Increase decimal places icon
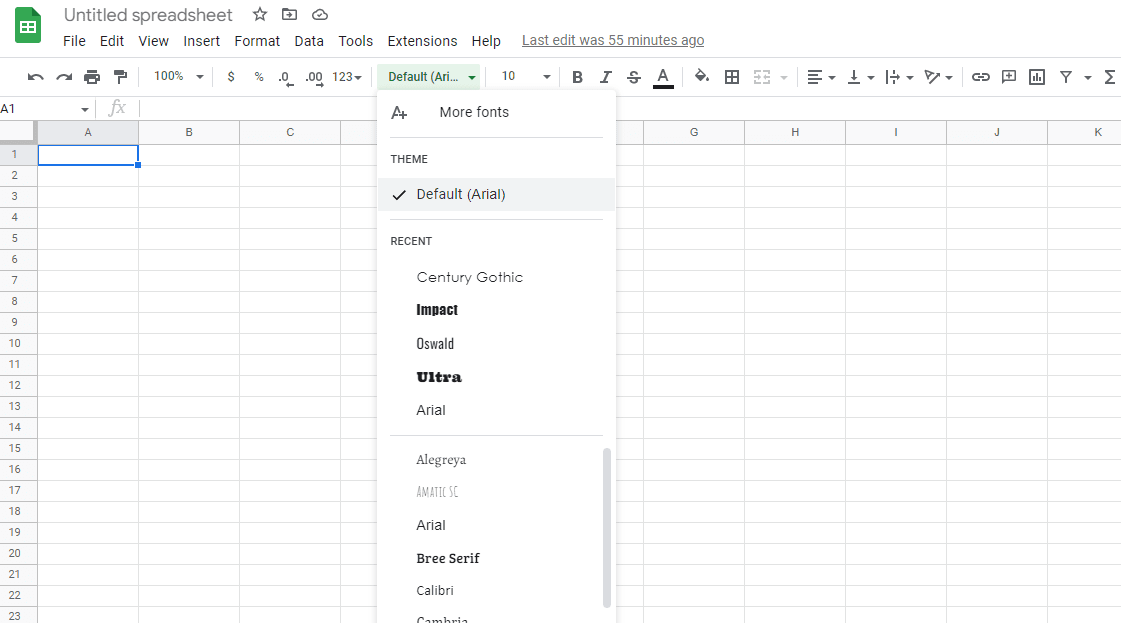 pos(314,77)
